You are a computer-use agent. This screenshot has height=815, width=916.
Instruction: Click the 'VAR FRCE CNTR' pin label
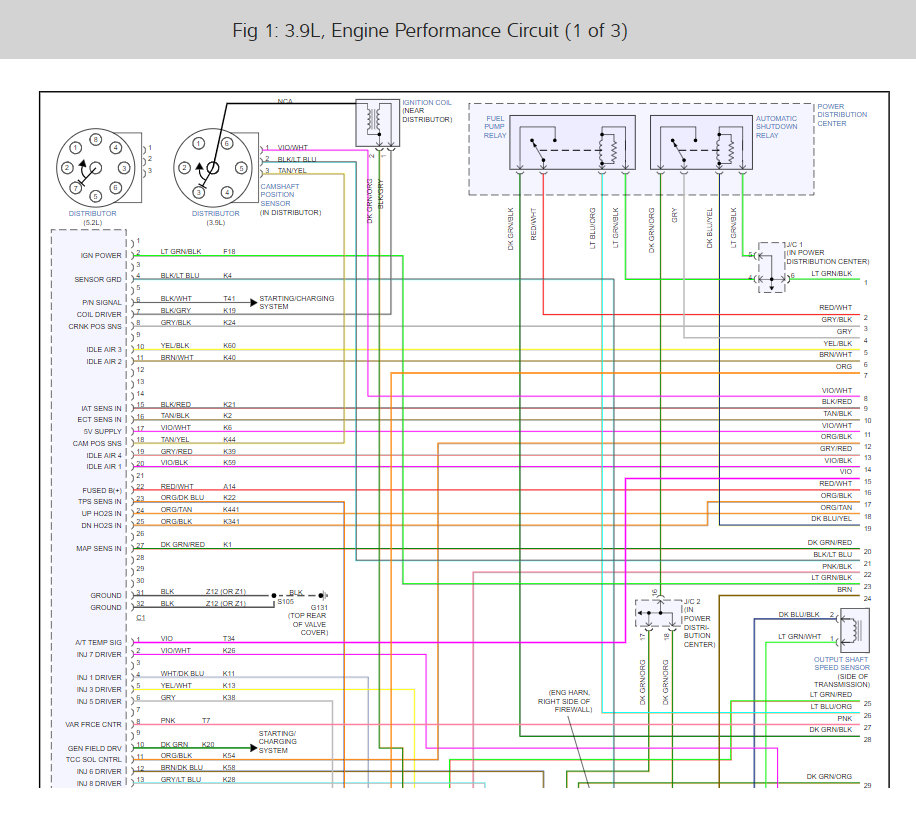(93, 724)
